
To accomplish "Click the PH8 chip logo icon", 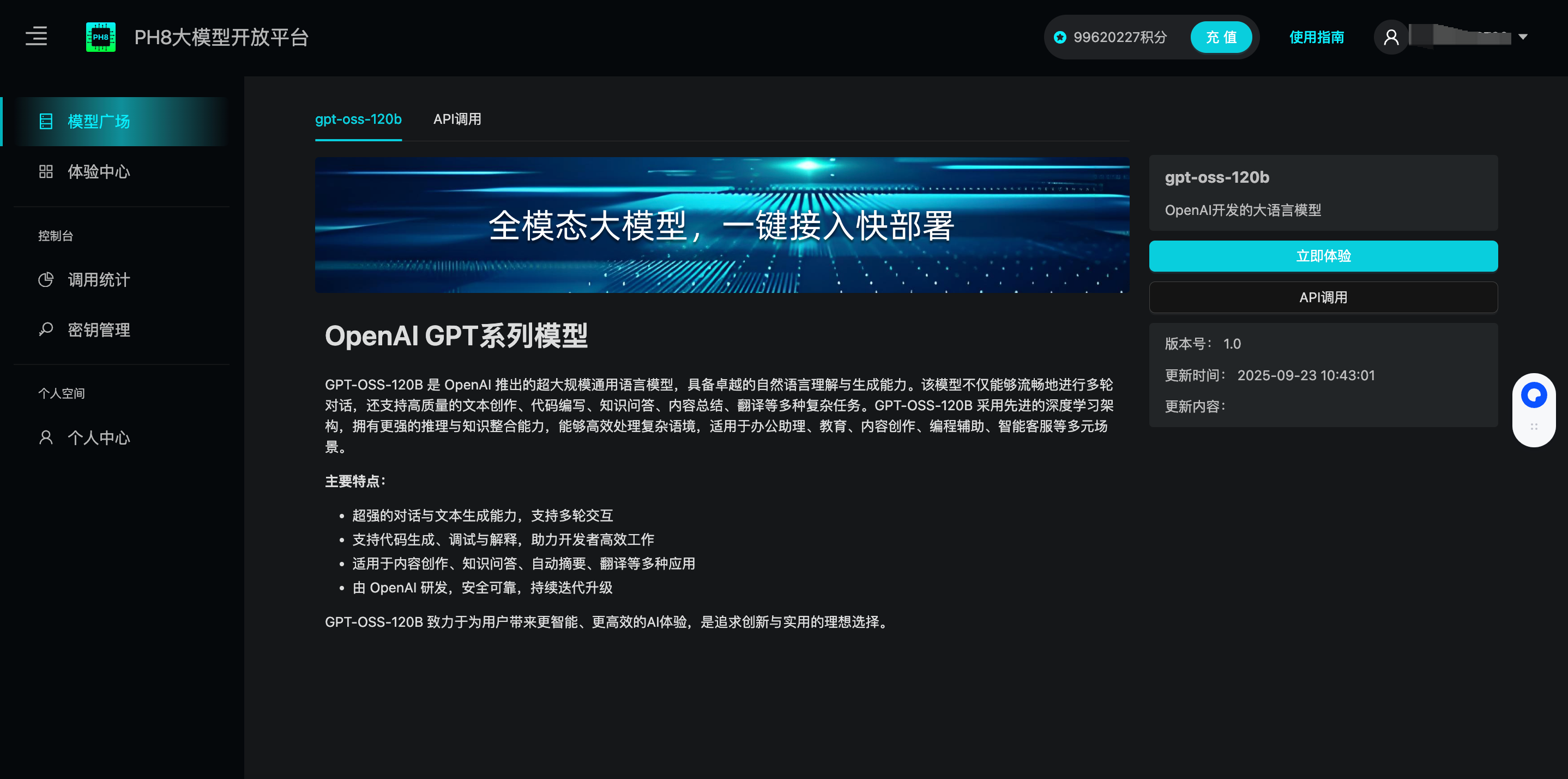I will point(100,37).
